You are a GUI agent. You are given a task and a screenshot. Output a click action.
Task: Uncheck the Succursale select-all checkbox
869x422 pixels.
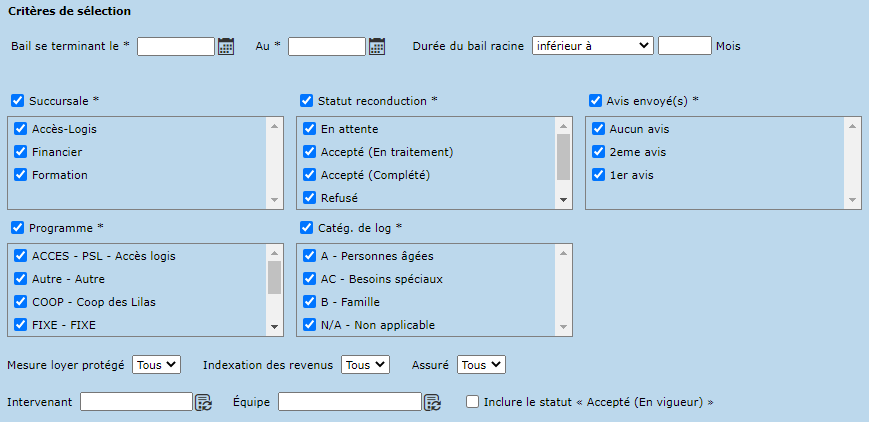[18, 101]
